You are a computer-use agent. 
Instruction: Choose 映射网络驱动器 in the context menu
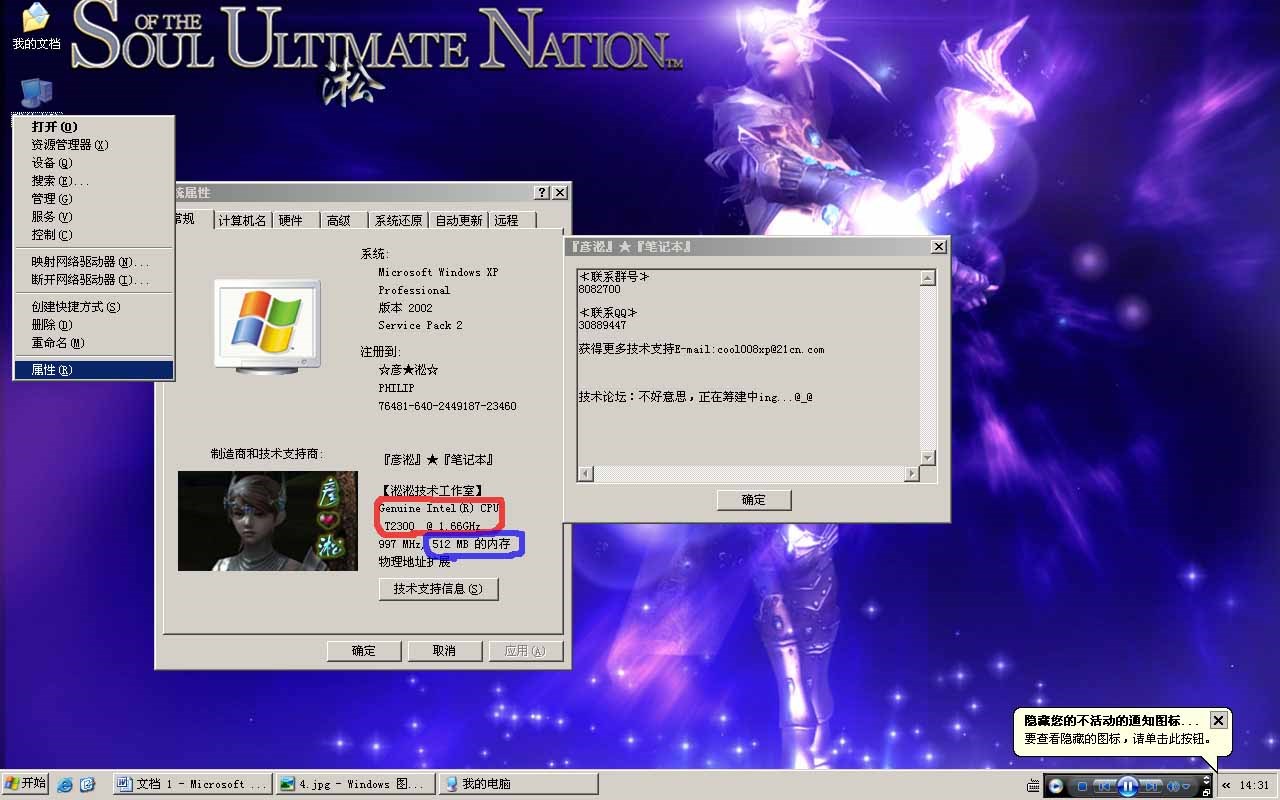coord(93,262)
